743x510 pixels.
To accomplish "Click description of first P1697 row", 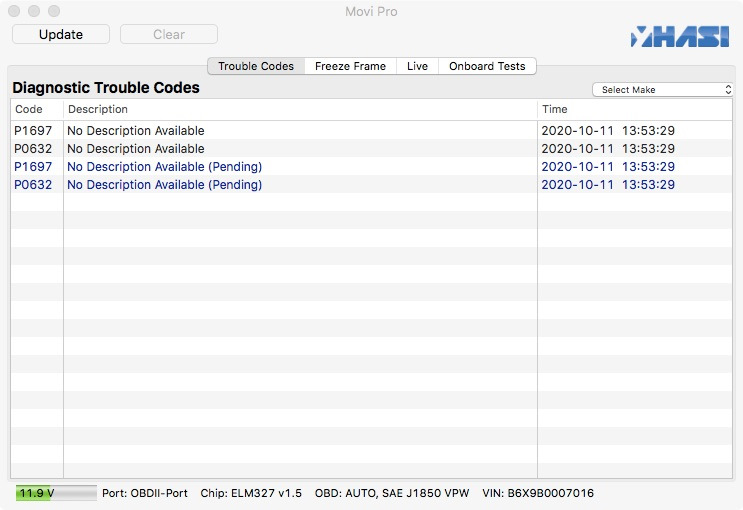I will click(x=136, y=131).
